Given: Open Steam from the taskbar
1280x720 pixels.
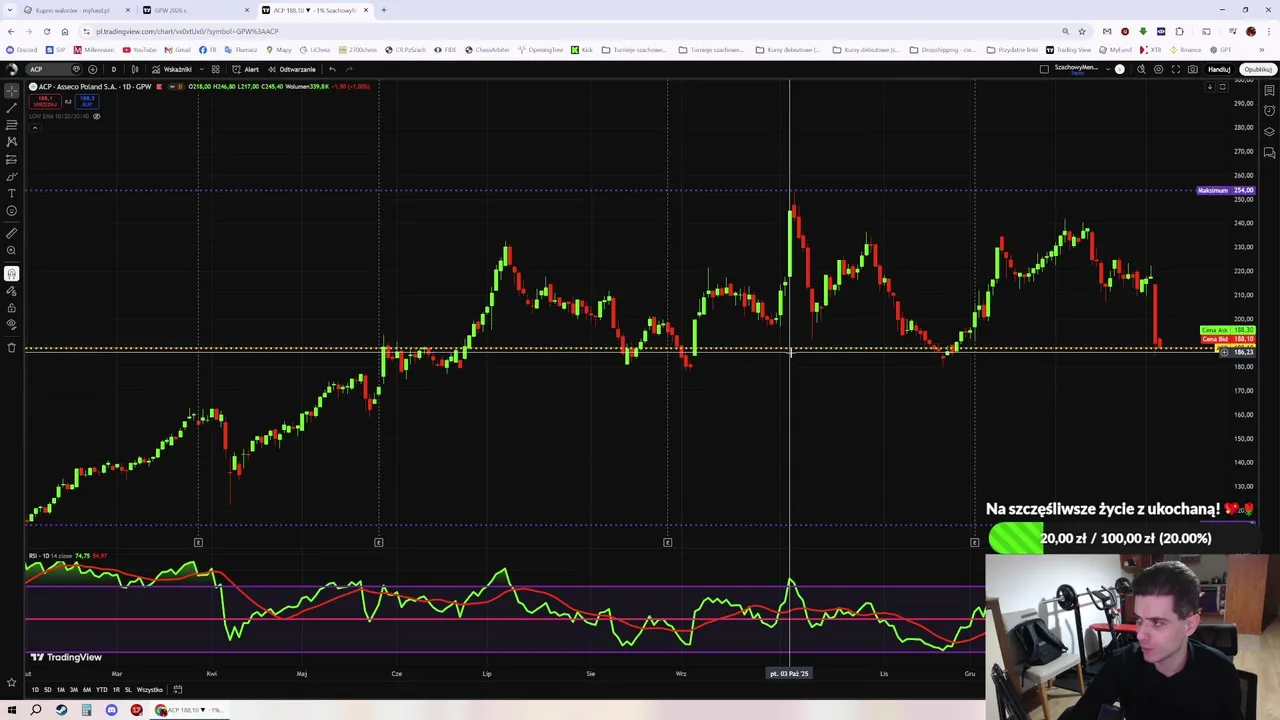Looking at the screenshot, I should click(x=61, y=710).
